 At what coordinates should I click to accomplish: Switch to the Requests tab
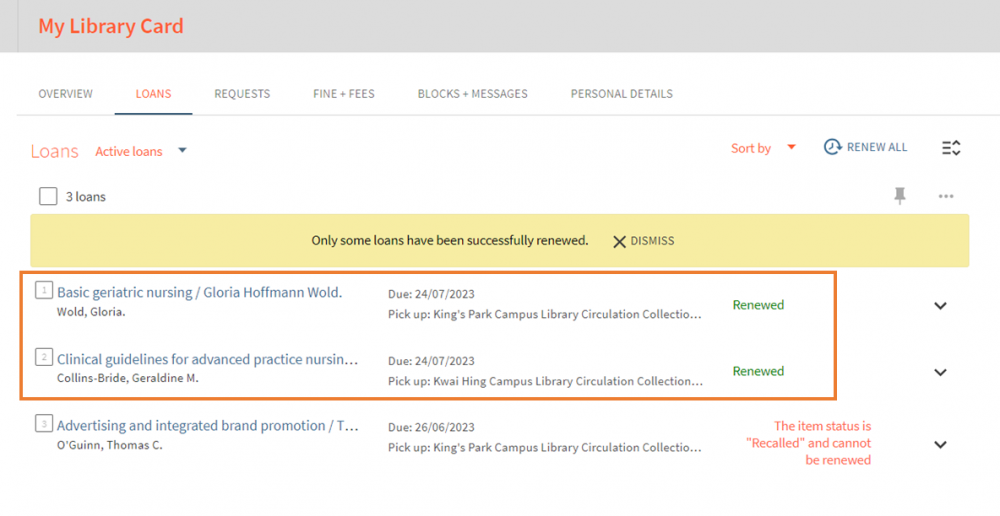point(242,94)
